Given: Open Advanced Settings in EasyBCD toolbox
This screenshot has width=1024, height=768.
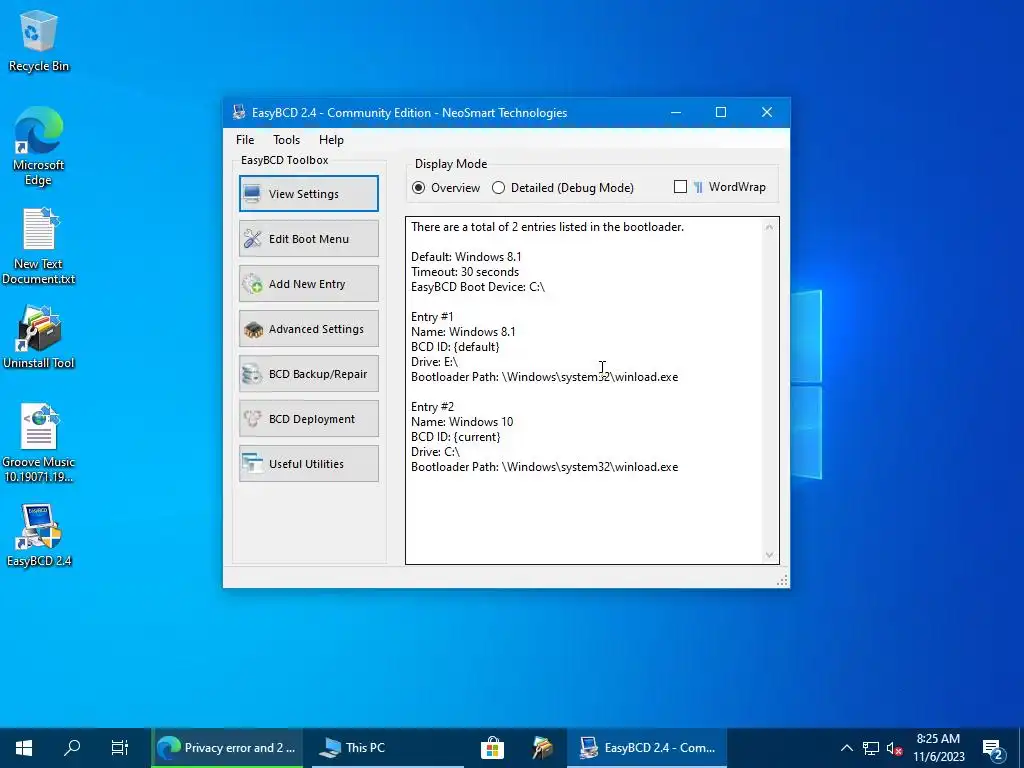Looking at the screenshot, I should pyautogui.click(x=309, y=328).
